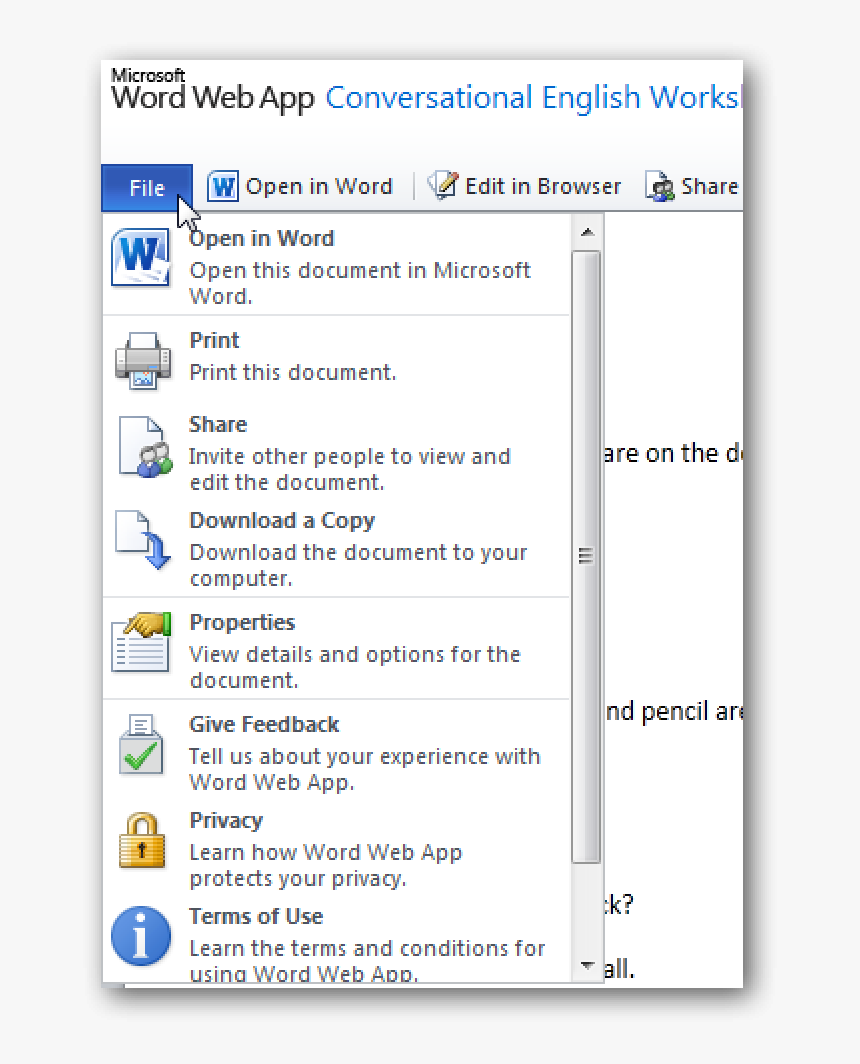Click text 'Print this document.'
The image size is (860, 1064).
[x=293, y=373]
